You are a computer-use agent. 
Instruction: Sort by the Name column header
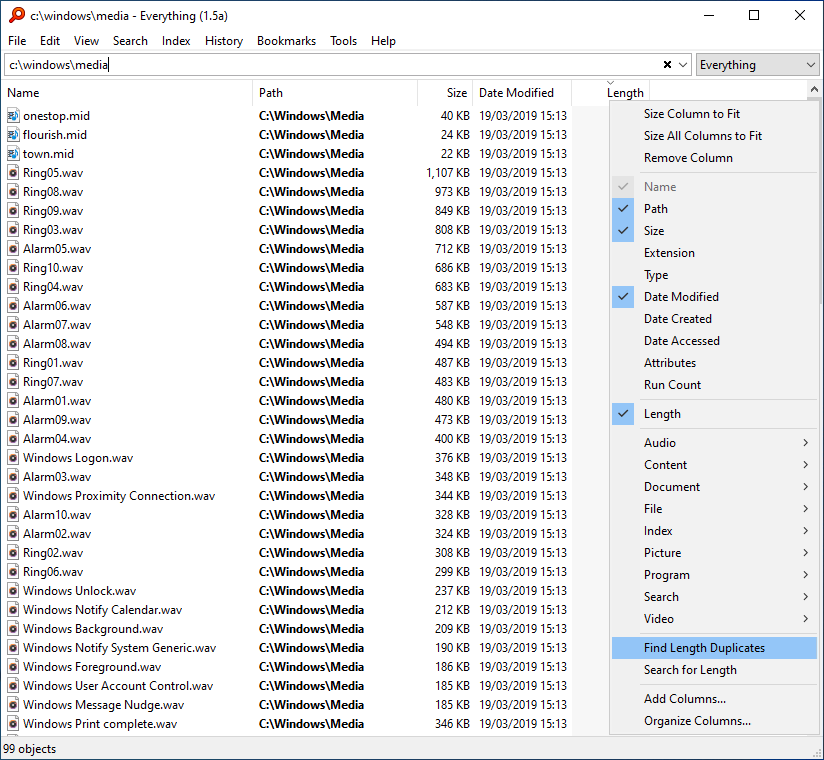(x=128, y=93)
